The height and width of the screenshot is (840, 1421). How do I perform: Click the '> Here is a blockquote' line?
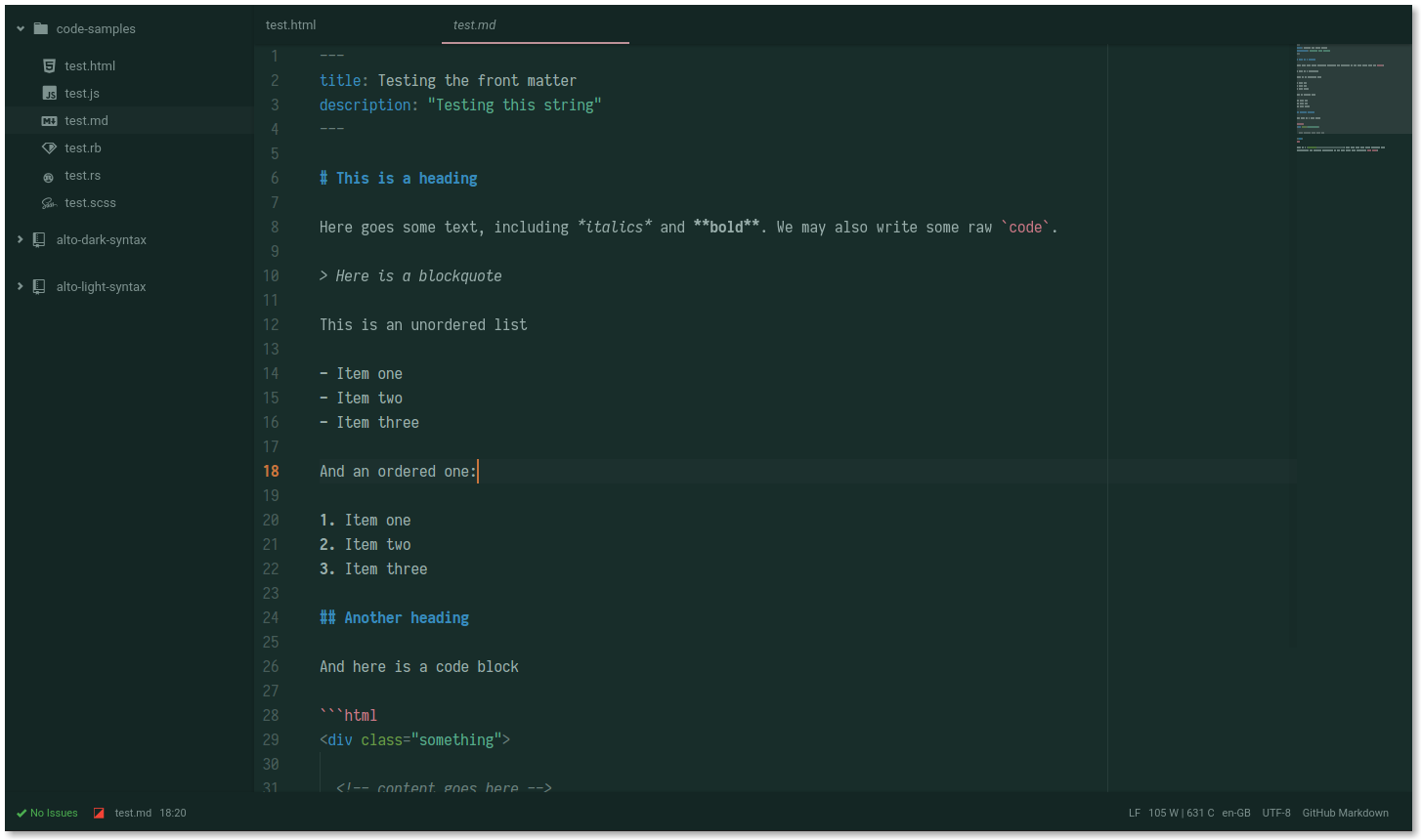pyautogui.click(x=410, y=275)
